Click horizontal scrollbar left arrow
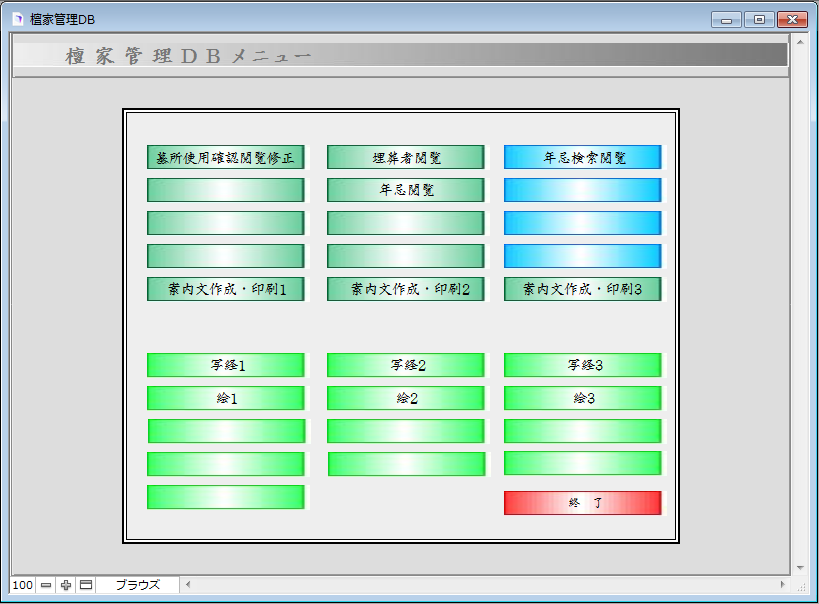Screen dimensions: 819x604 point(188,585)
